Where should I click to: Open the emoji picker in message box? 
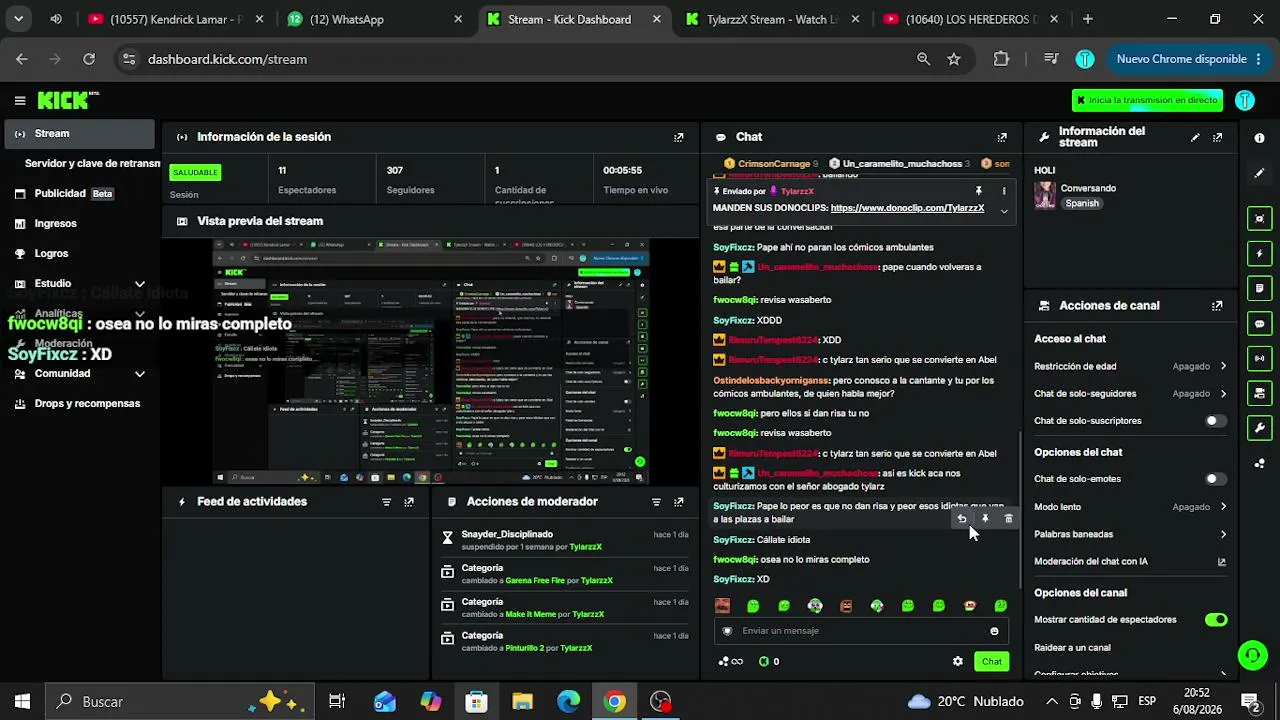(x=994, y=631)
